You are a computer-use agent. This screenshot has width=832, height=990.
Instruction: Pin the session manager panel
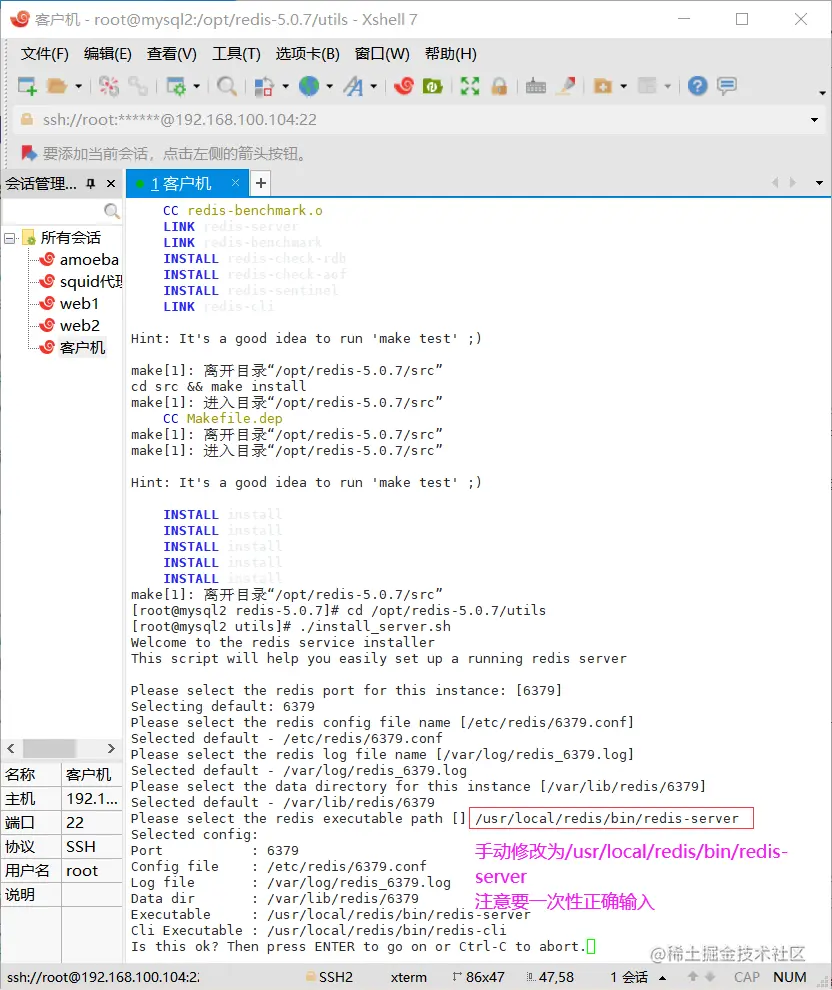point(90,183)
